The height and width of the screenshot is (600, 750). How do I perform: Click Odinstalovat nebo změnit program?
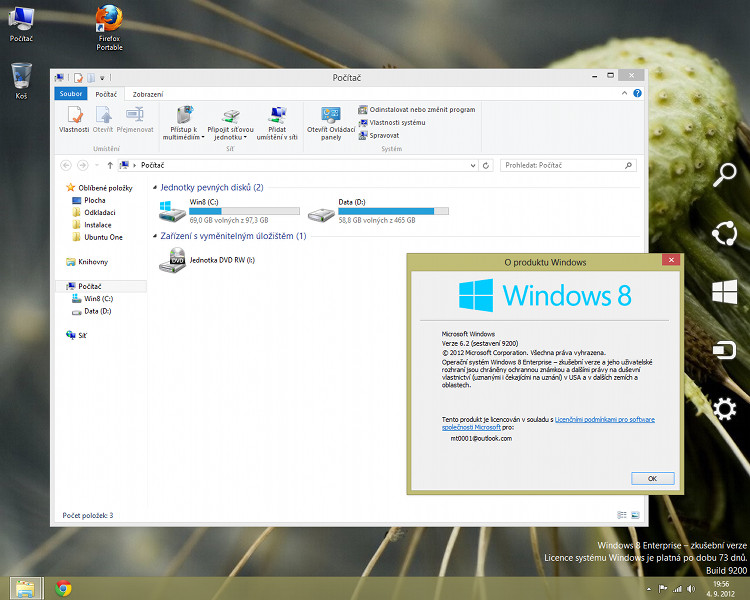[x=417, y=110]
